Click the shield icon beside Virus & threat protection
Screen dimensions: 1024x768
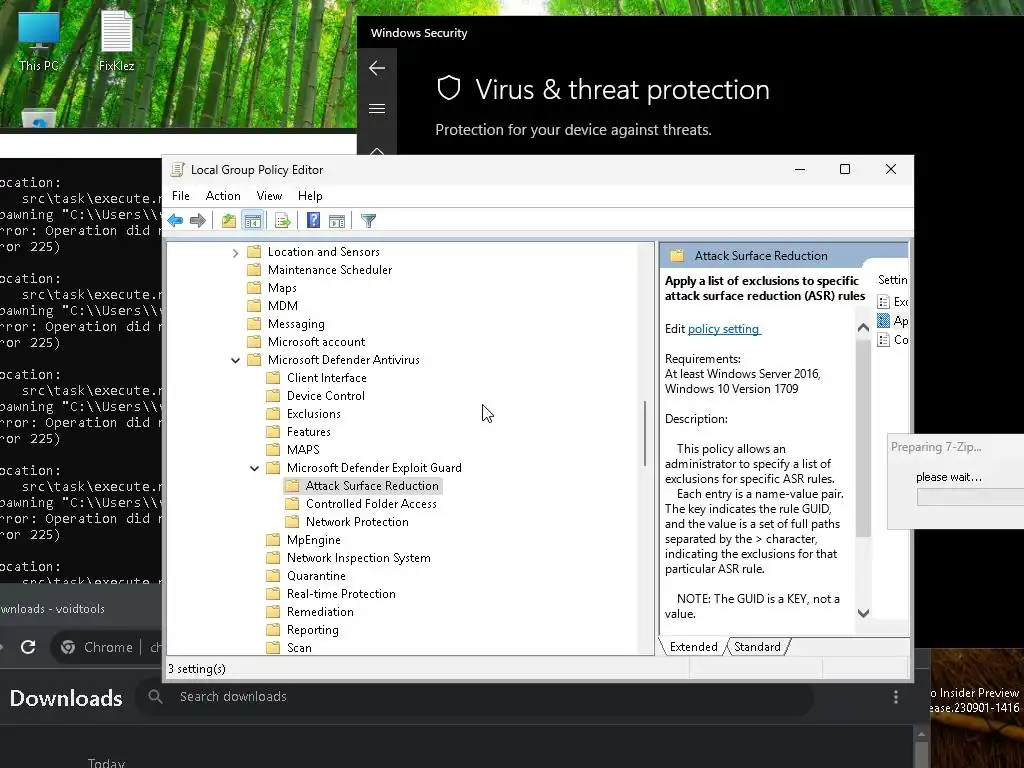point(449,88)
